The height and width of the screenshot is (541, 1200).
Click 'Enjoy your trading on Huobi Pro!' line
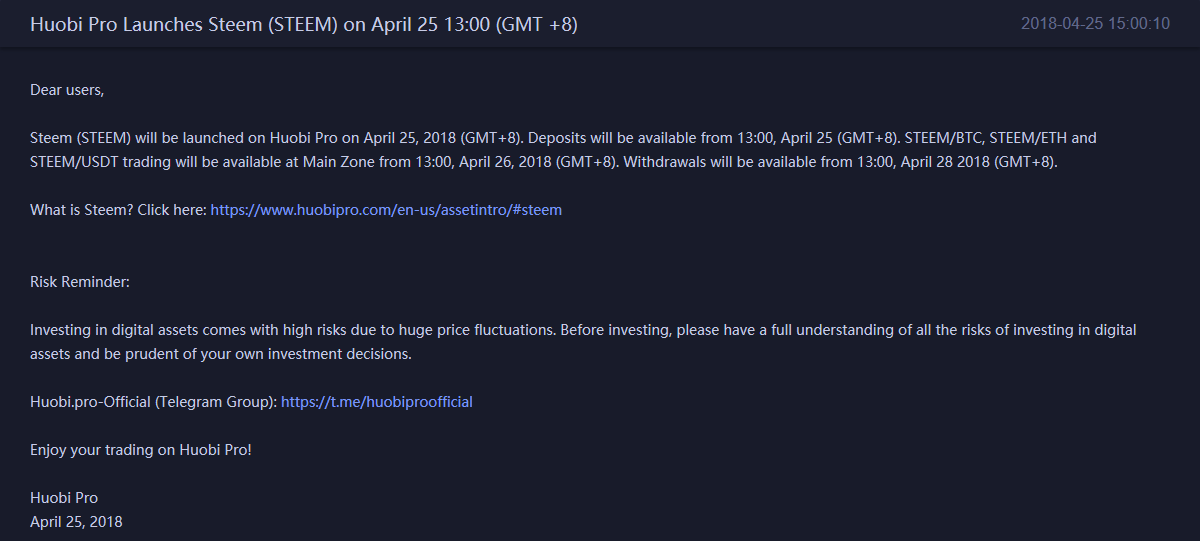141,450
